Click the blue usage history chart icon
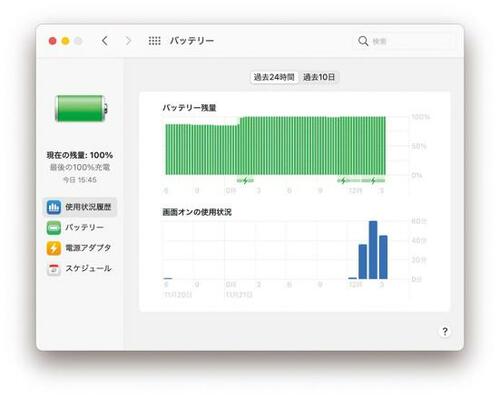500x398 pixels. (54, 207)
